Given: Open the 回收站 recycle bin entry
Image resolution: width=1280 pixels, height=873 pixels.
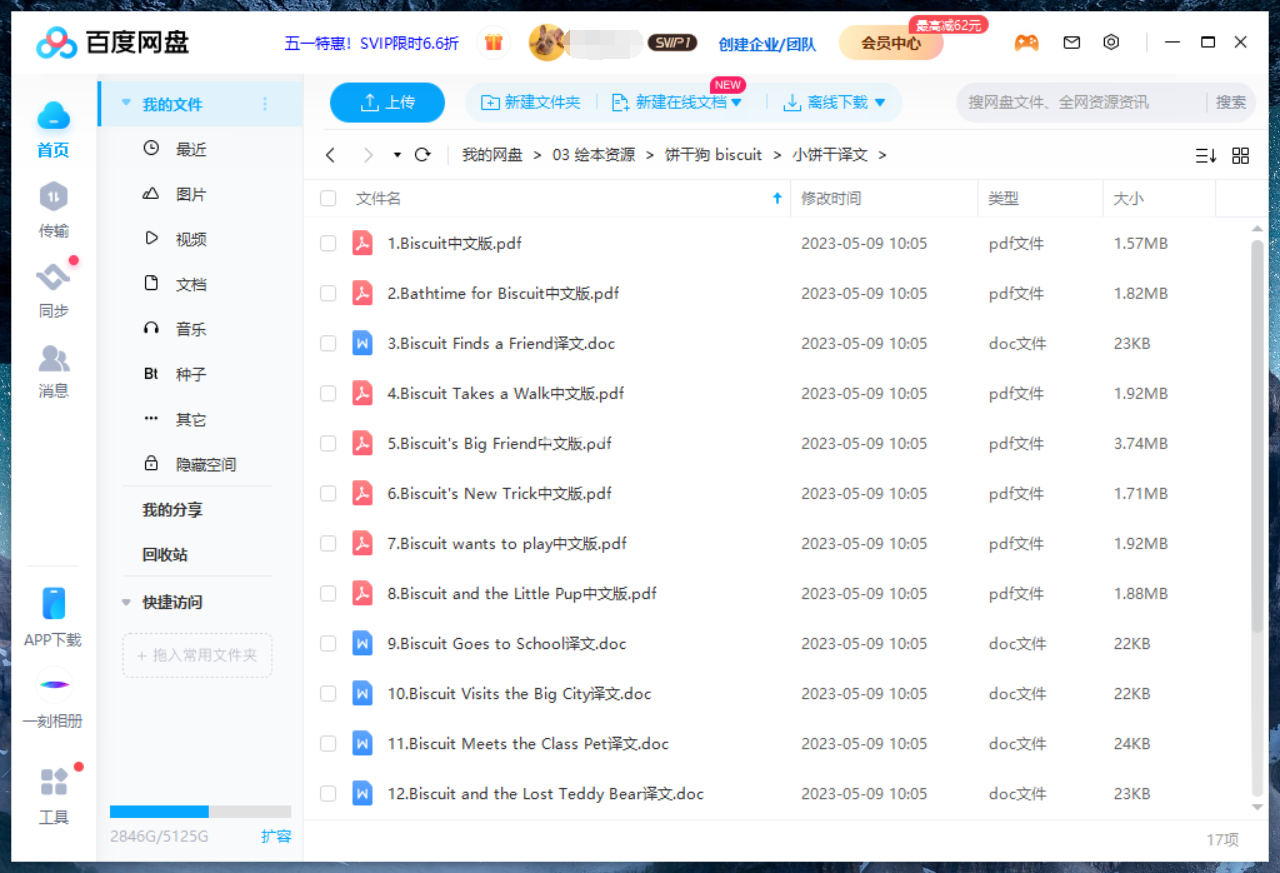Looking at the screenshot, I should point(166,555).
